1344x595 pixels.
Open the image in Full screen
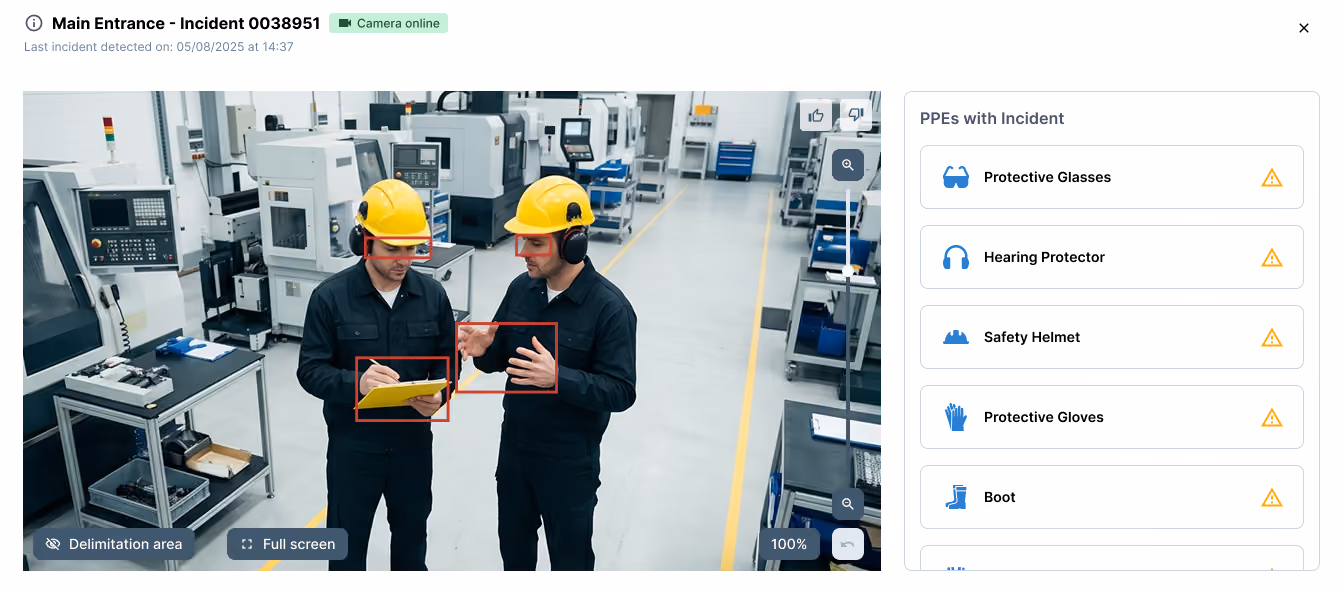tap(288, 544)
